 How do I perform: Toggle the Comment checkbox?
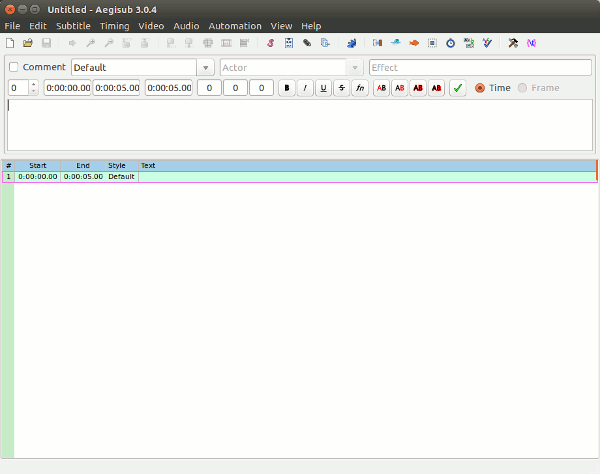point(13,67)
